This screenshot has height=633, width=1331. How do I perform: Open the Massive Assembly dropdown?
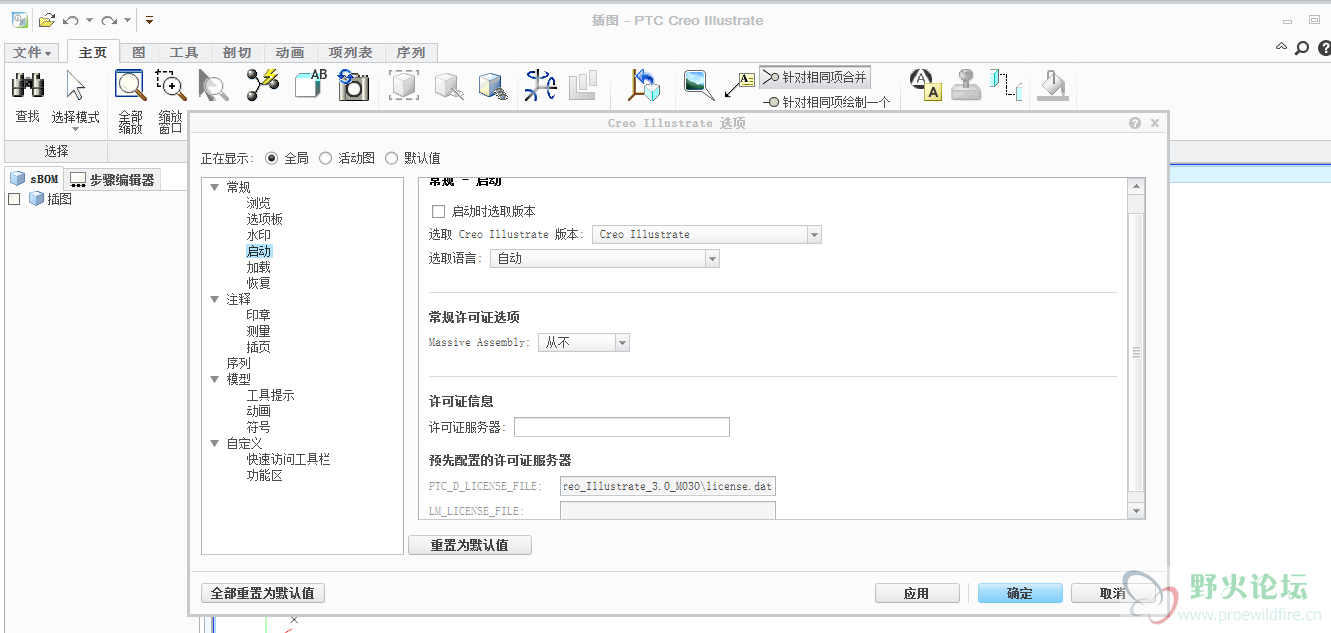point(622,342)
